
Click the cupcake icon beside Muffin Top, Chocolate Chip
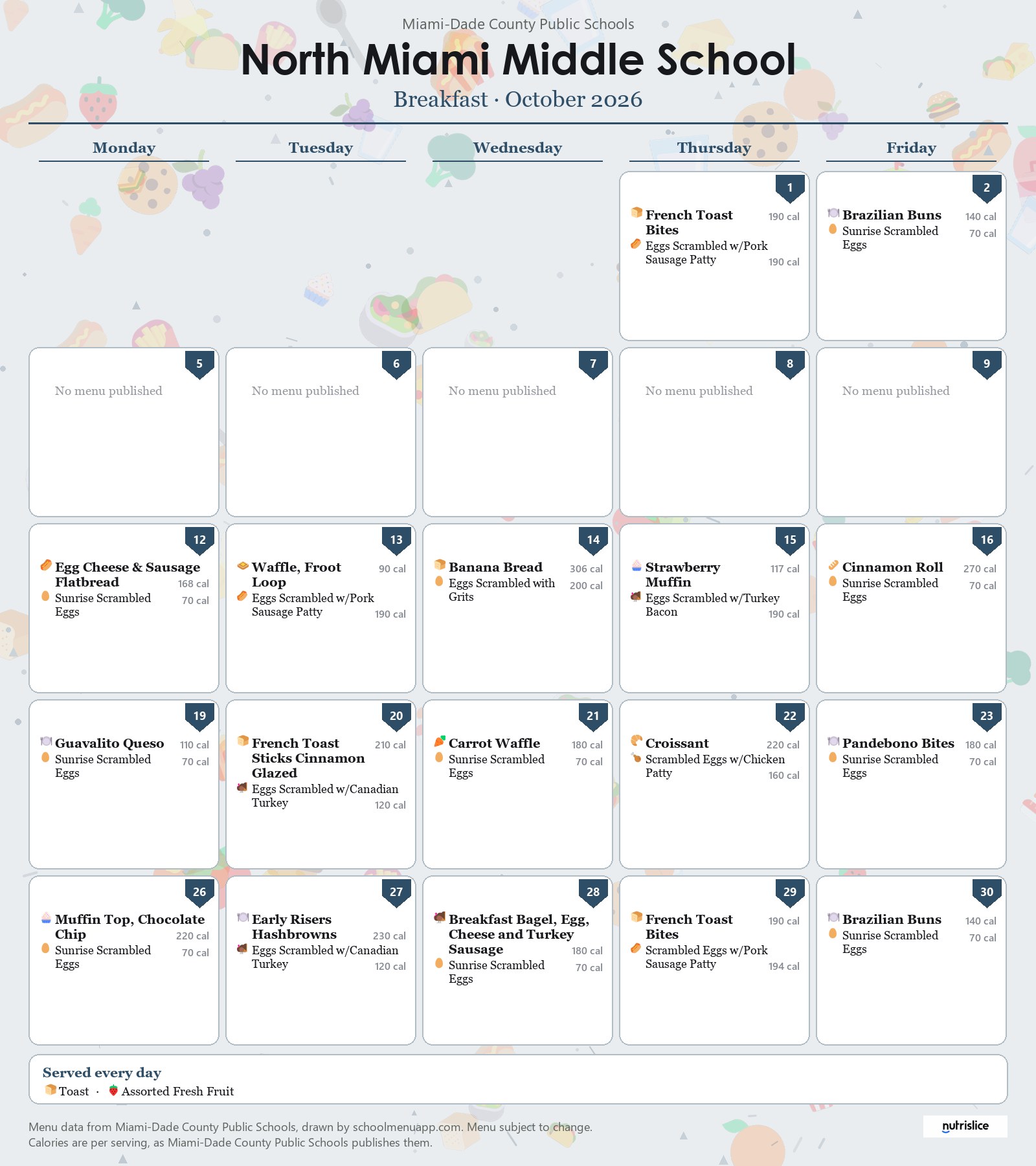pyautogui.click(x=46, y=917)
